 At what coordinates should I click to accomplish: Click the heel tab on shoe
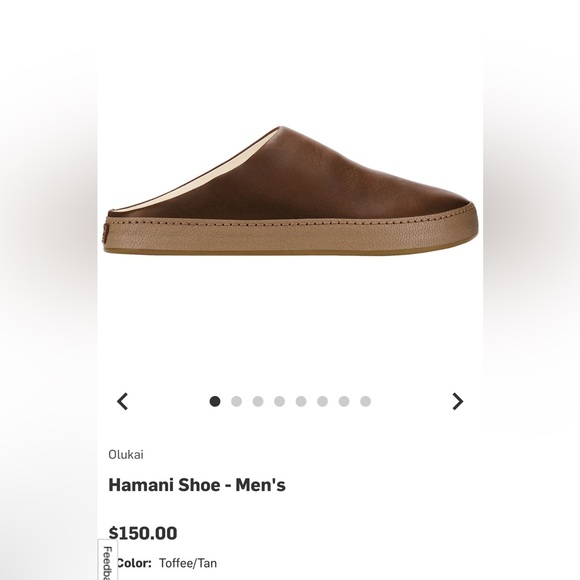click(x=106, y=233)
